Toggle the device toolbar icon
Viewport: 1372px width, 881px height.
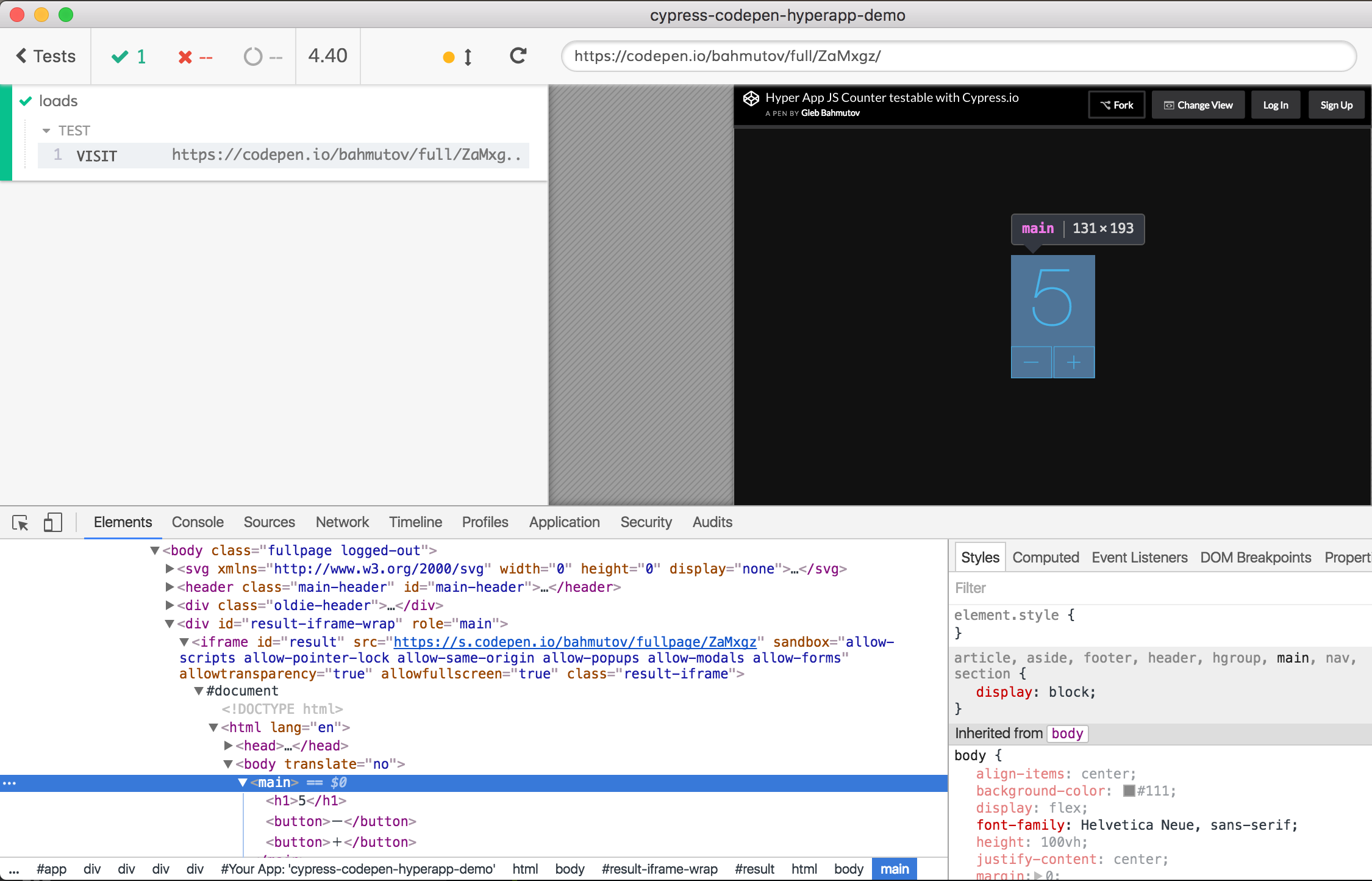click(53, 522)
